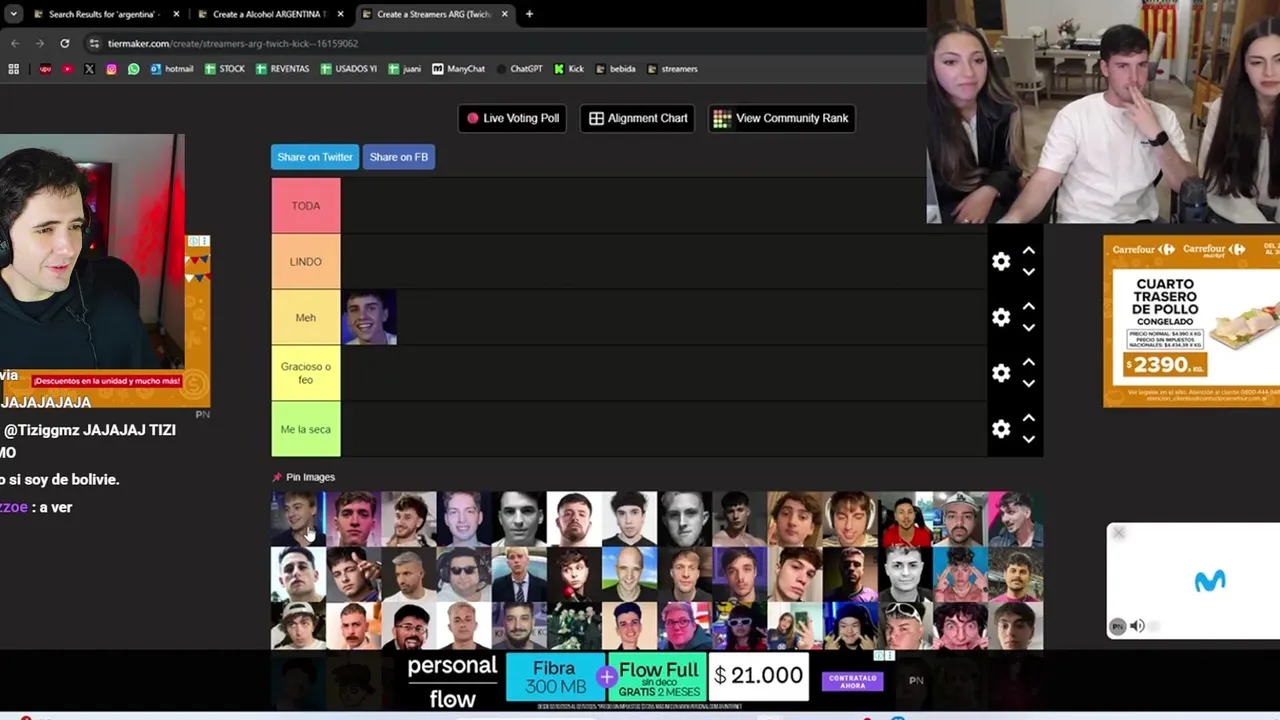Click CONTRATALO AHORA in Personal Flow ad

click(x=852, y=681)
